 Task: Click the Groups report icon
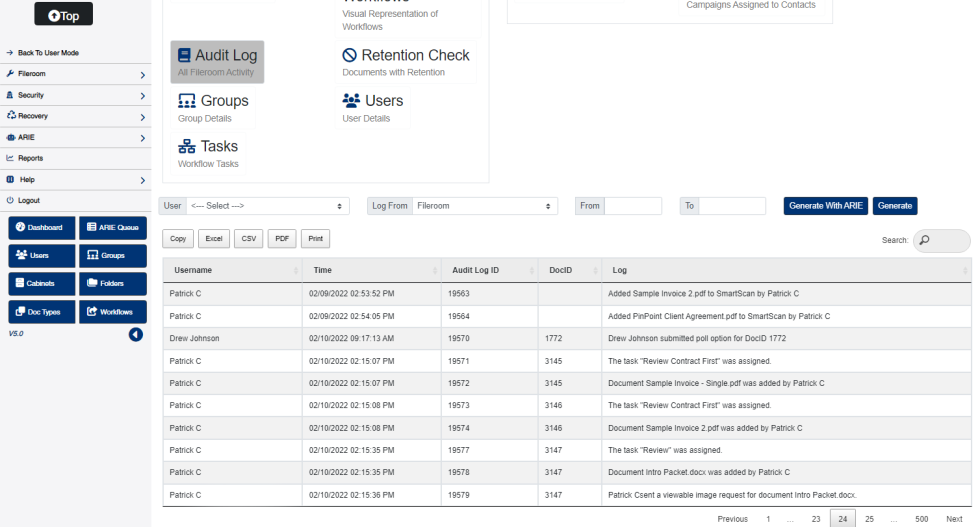pos(186,101)
